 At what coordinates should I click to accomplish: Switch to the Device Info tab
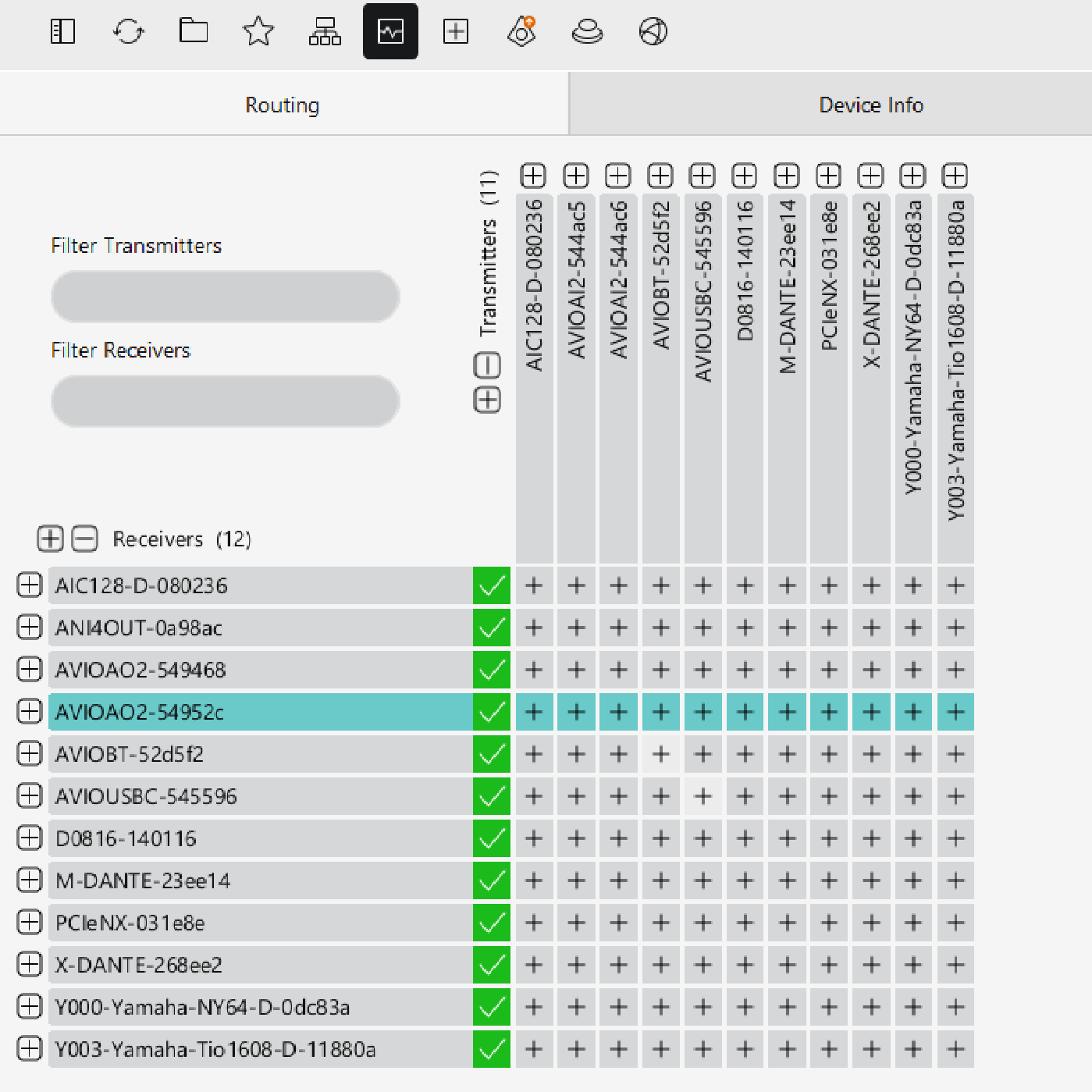click(x=870, y=105)
